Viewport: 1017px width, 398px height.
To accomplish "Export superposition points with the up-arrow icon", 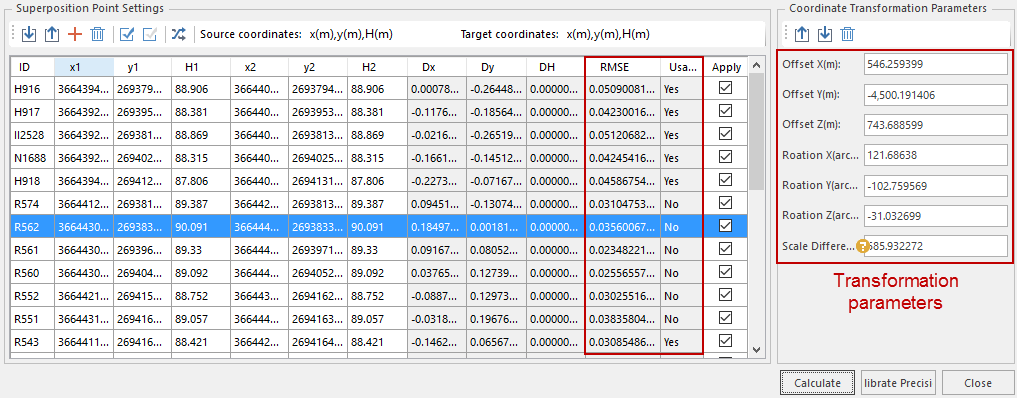I will 52,34.
